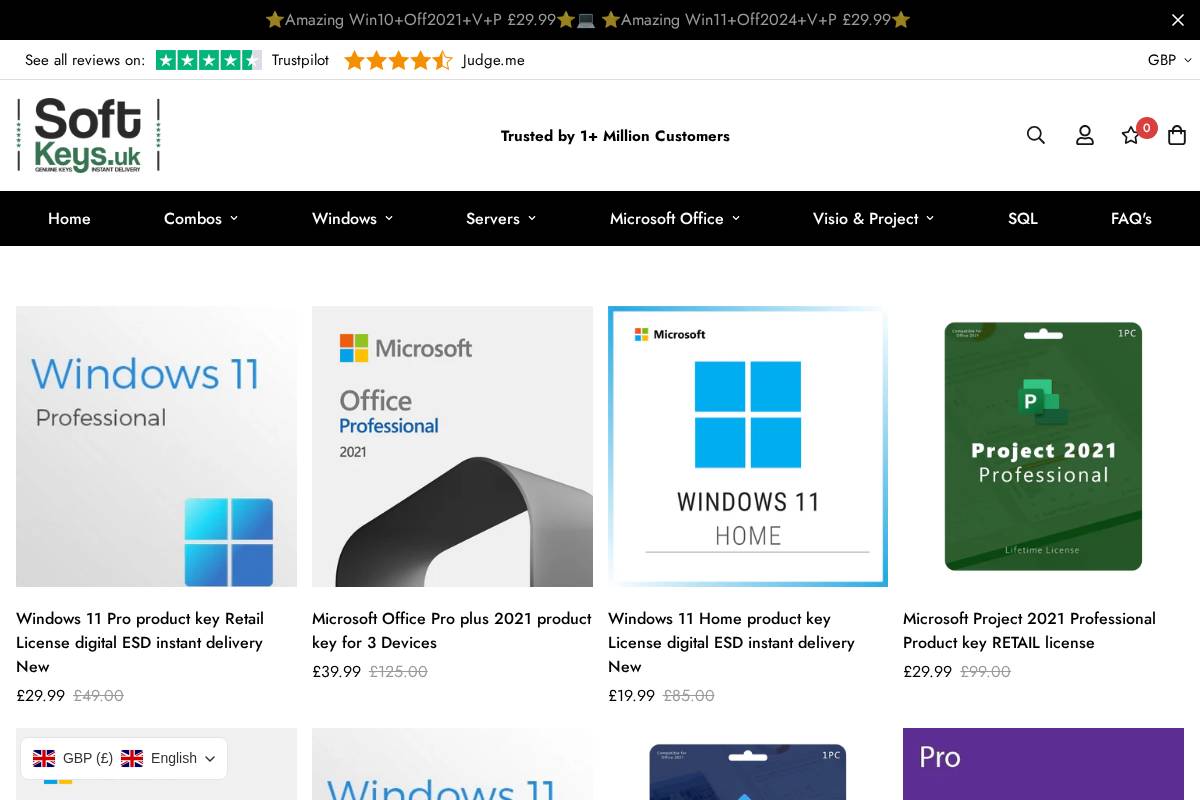Click the £39.99 Office Pro price
This screenshot has height=800, width=1200.
(x=336, y=671)
